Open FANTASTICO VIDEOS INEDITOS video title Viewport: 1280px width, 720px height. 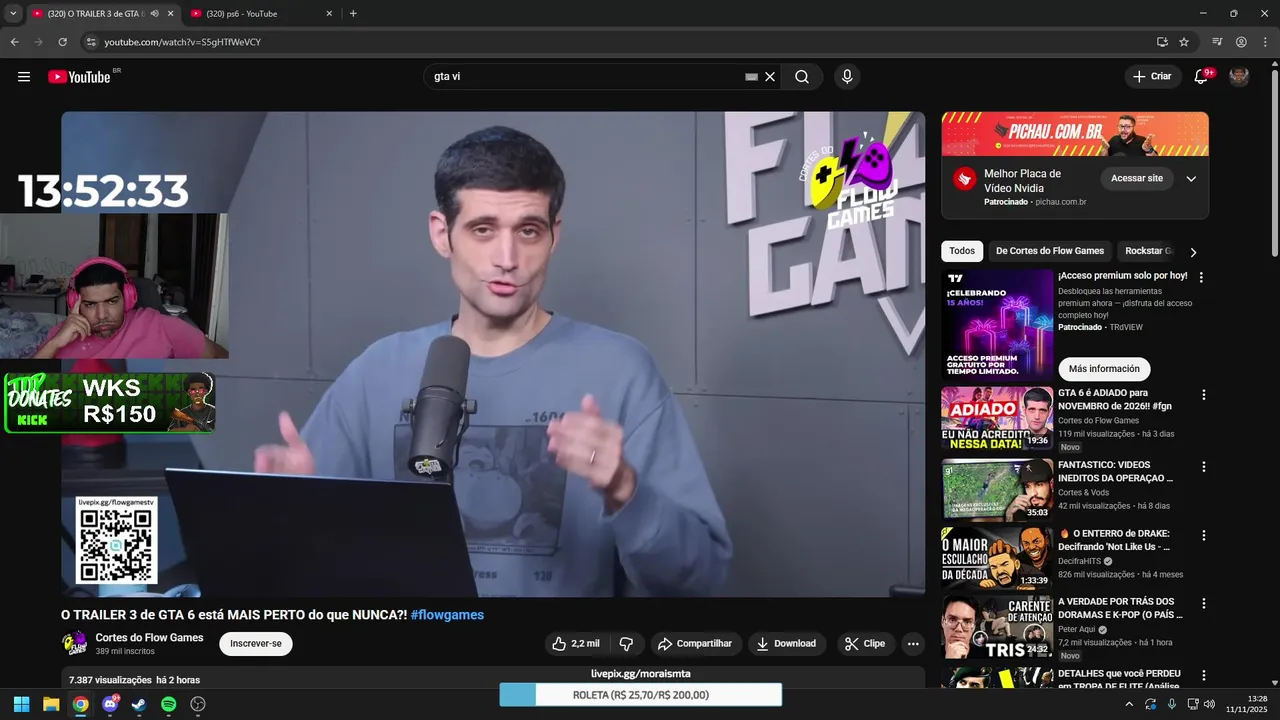click(1115, 472)
